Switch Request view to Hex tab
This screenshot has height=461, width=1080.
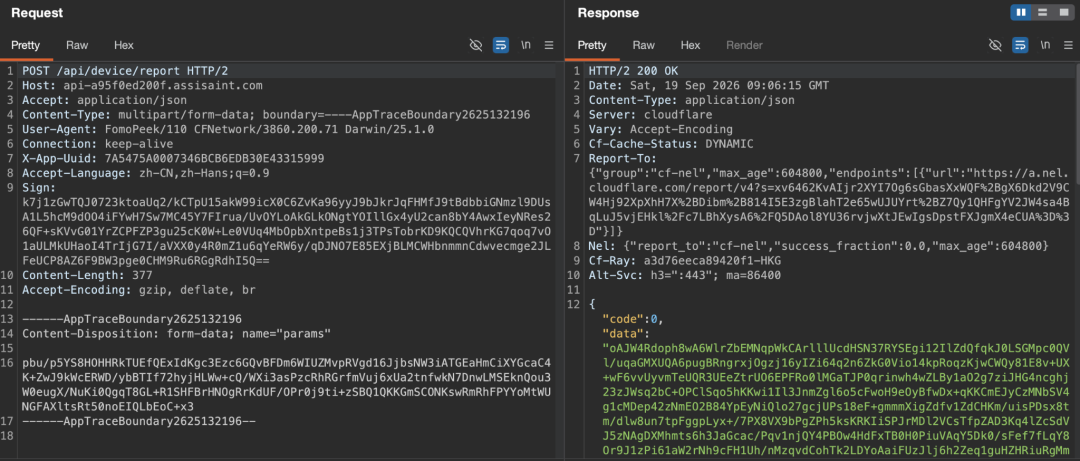pyautogui.click(x=124, y=45)
